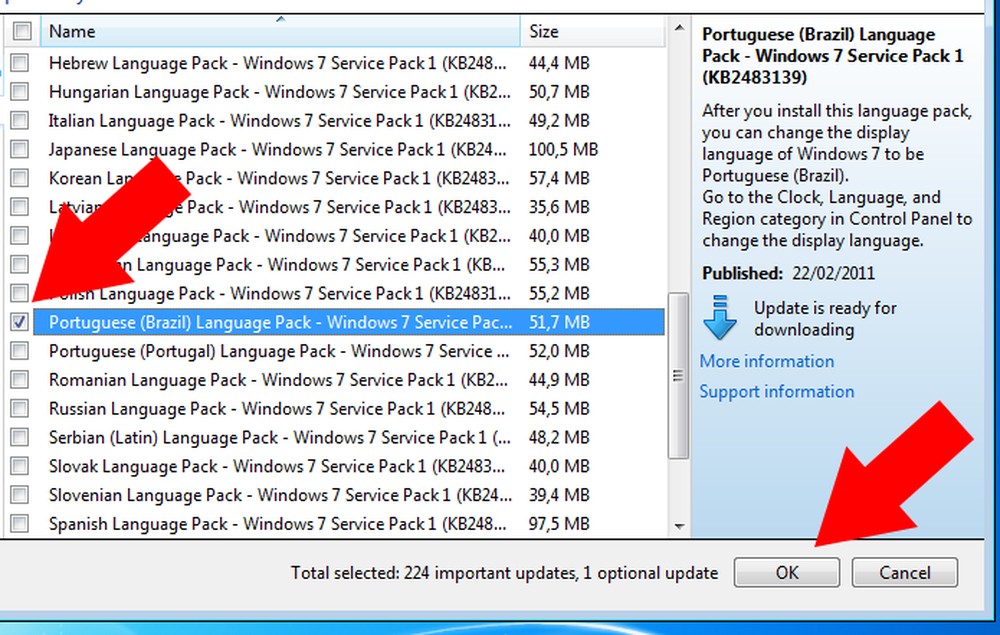Open the More information link
The width and height of the screenshot is (1000, 635).
[x=766, y=361]
